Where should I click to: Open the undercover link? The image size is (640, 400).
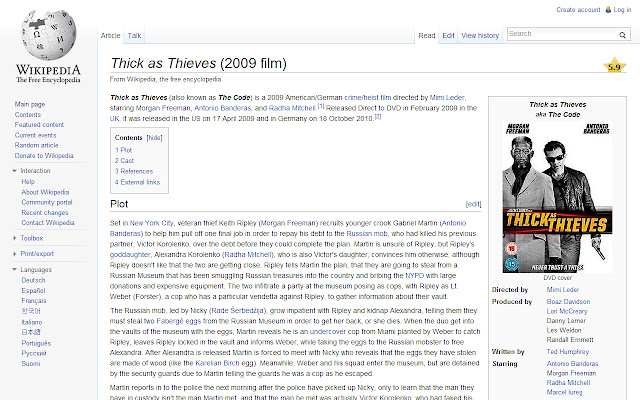(327, 331)
